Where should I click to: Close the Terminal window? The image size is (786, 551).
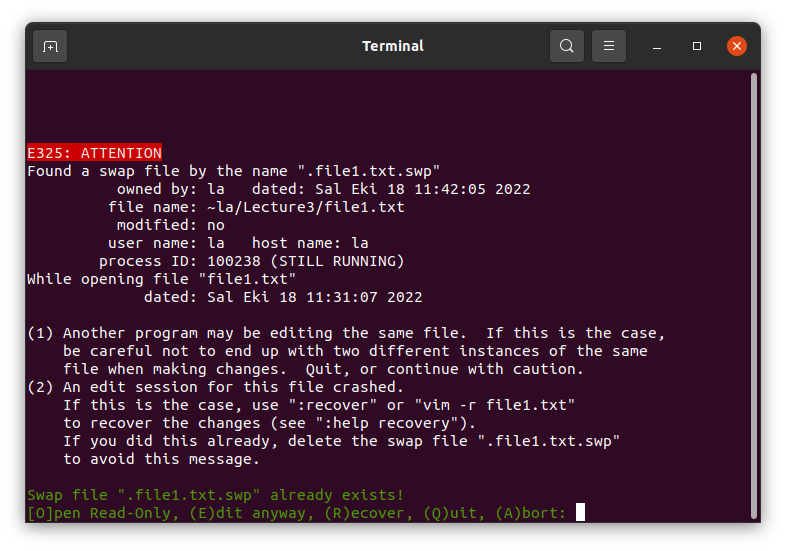coord(737,46)
